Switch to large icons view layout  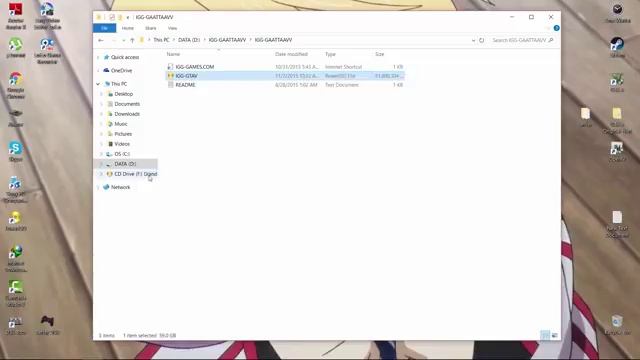(555, 335)
